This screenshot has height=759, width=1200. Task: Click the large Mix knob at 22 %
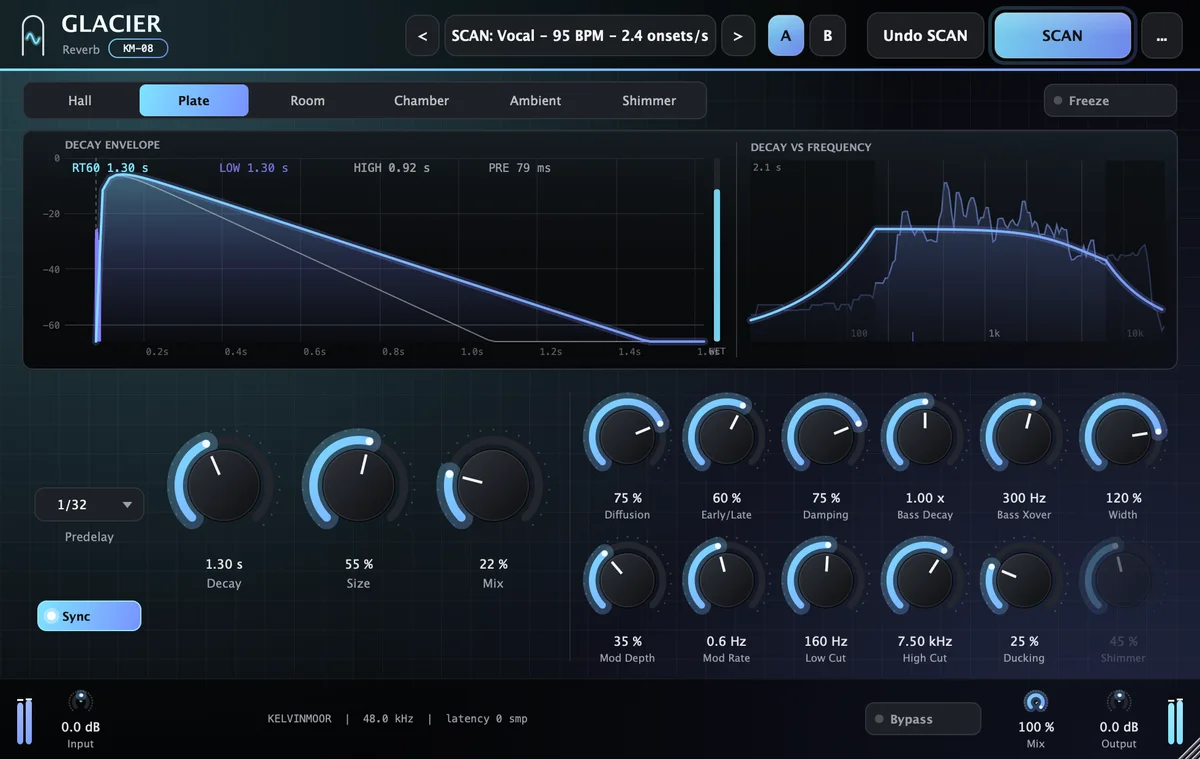pyautogui.click(x=492, y=485)
